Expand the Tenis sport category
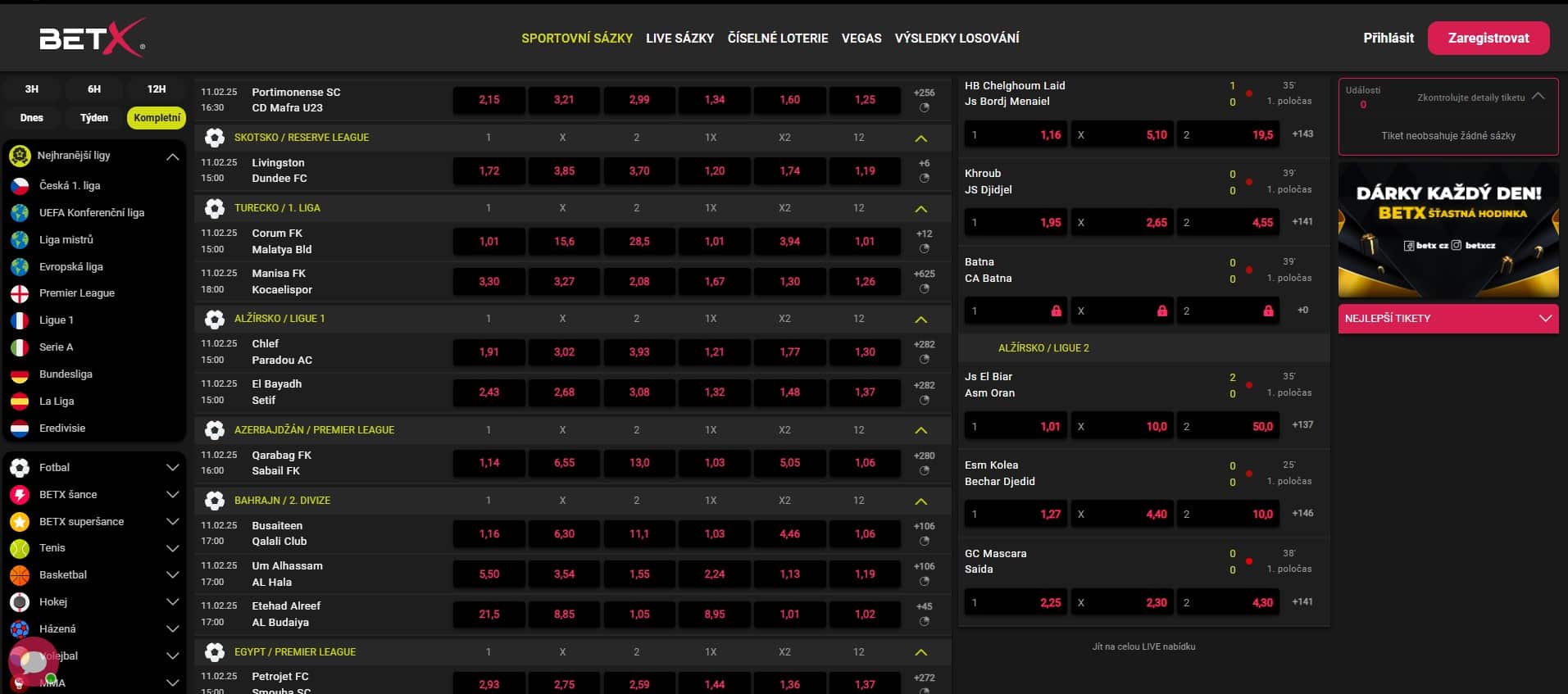This screenshot has height=694, width=1568. coord(172,548)
